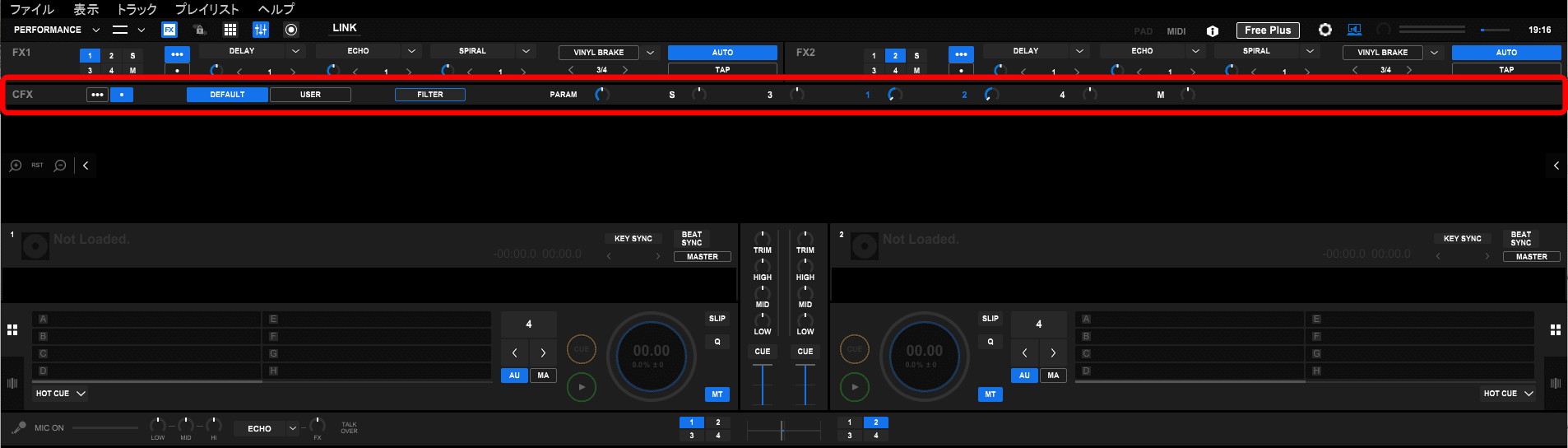This screenshot has height=448, width=1568.
Task: Open the プレイリスト menu
Action: pyautogui.click(x=206, y=9)
